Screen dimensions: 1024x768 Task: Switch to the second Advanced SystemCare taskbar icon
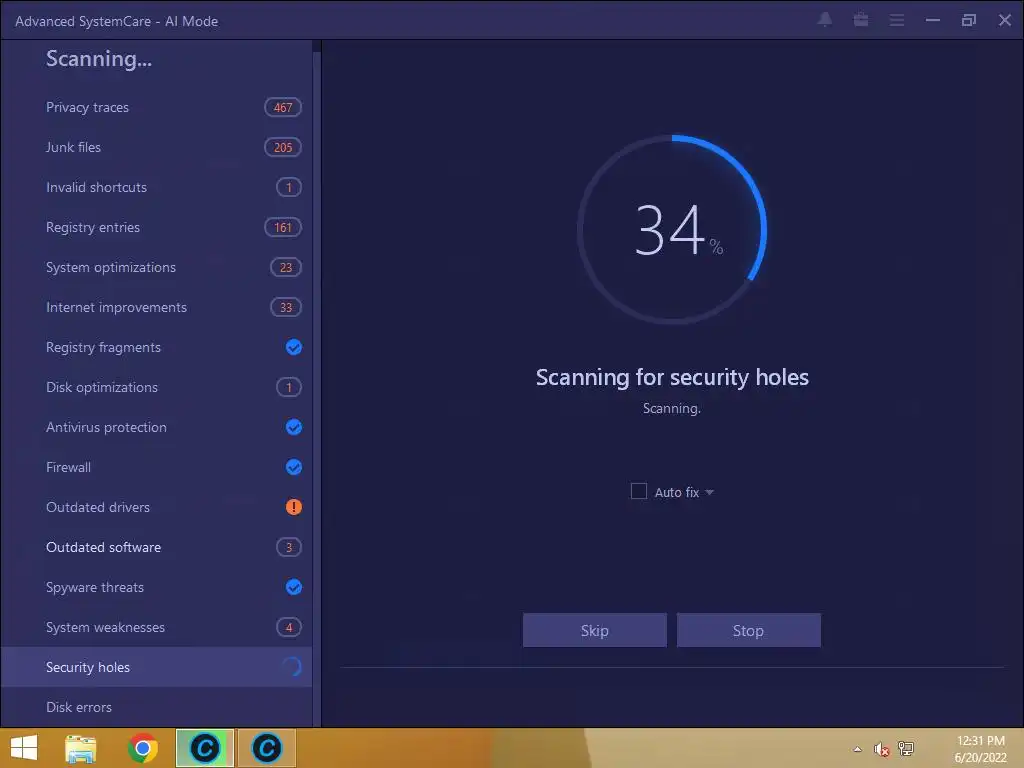[267, 748]
